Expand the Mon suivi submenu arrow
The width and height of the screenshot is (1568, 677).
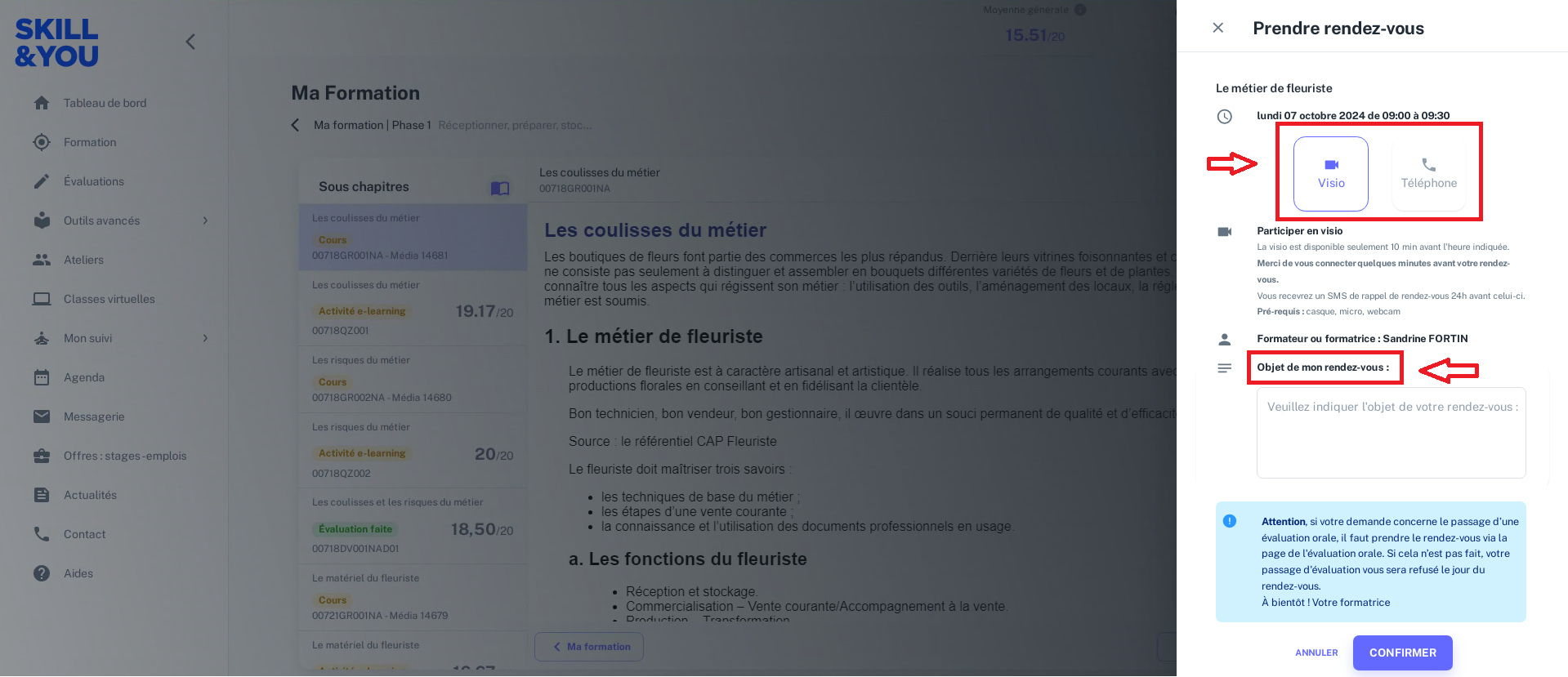205,338
